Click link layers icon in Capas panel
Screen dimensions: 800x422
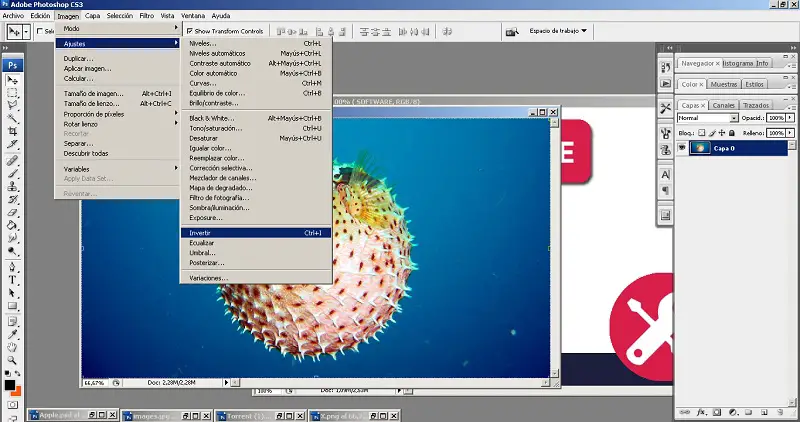[685, 412]
